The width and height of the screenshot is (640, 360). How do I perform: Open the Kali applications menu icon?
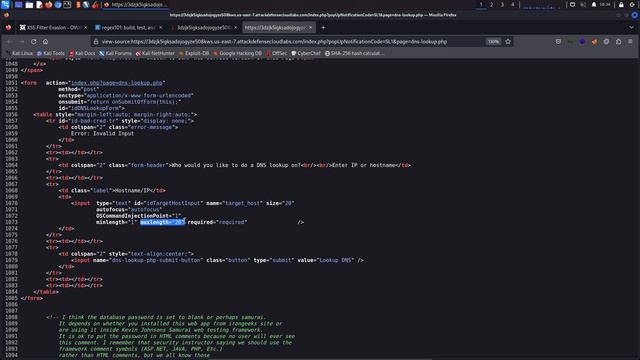[x=5, y=4]
